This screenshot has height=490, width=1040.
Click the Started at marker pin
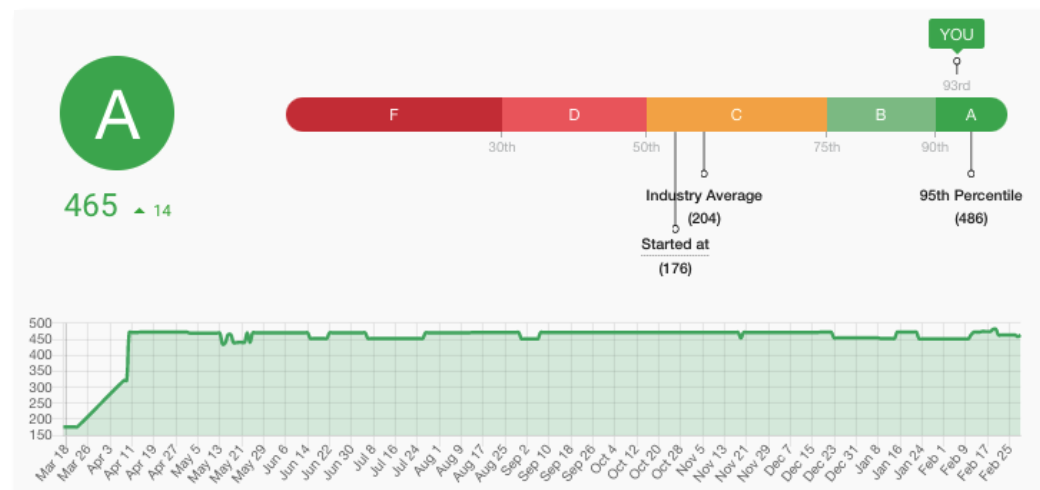tap(675, 229)
